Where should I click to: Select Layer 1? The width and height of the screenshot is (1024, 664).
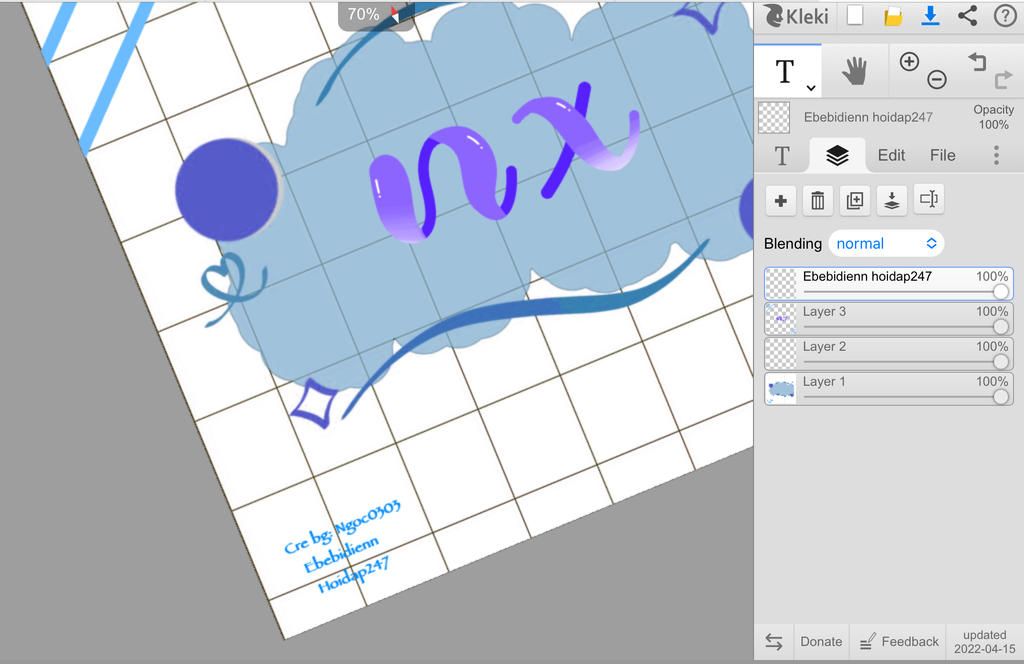(888, 389)
